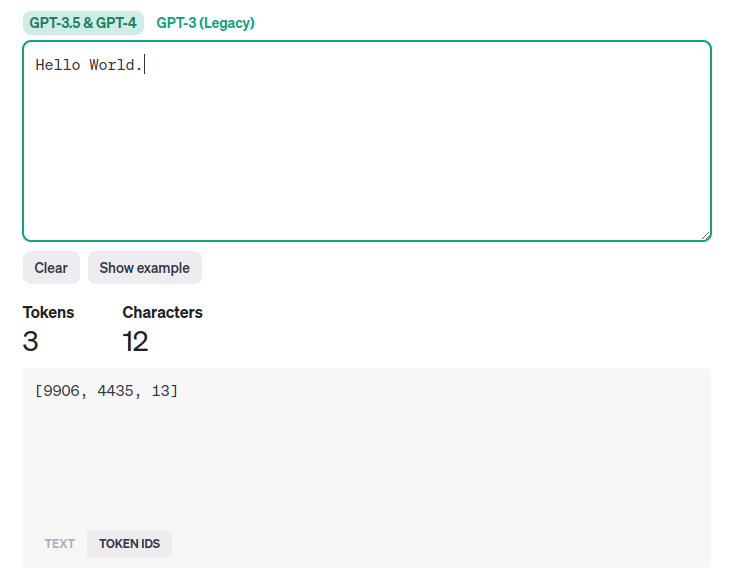The width and height of the screenshot is (755, 577).
Task: Click the period after World in the input
Action: 139,65
